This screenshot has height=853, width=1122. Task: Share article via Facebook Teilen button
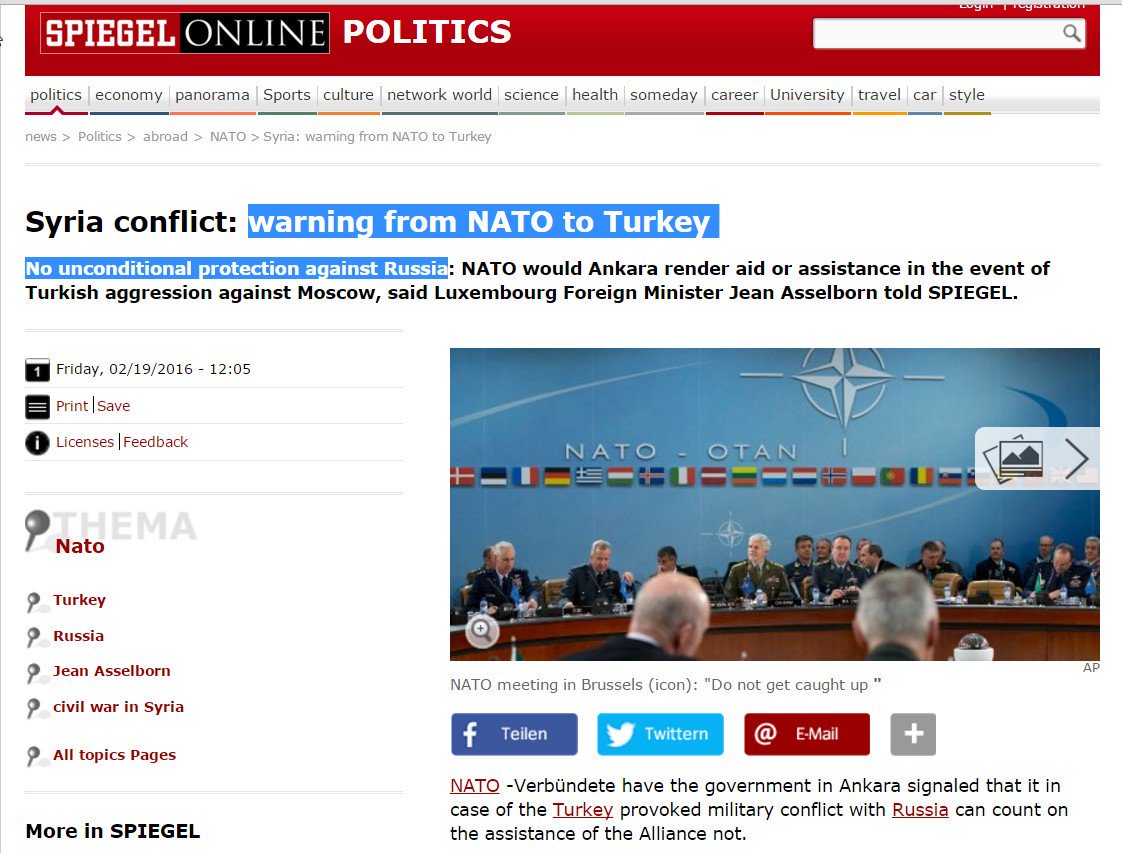tap(514, 734)
